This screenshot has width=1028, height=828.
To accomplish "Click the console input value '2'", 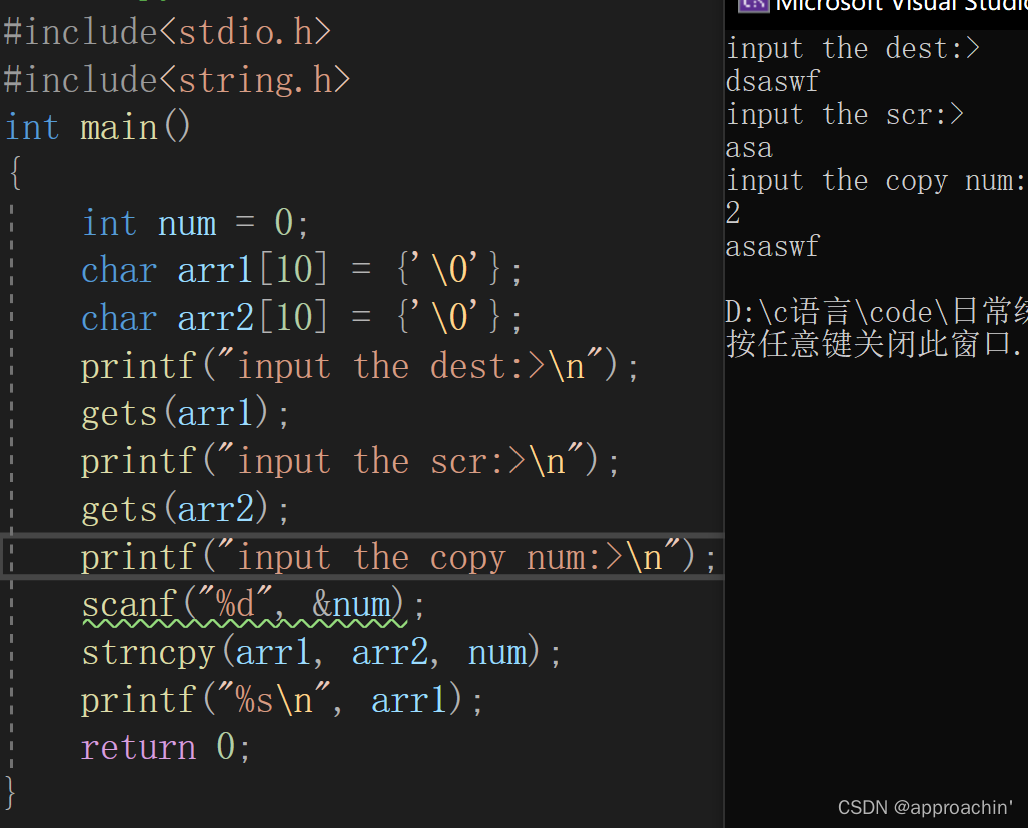I will coord(733,214).
